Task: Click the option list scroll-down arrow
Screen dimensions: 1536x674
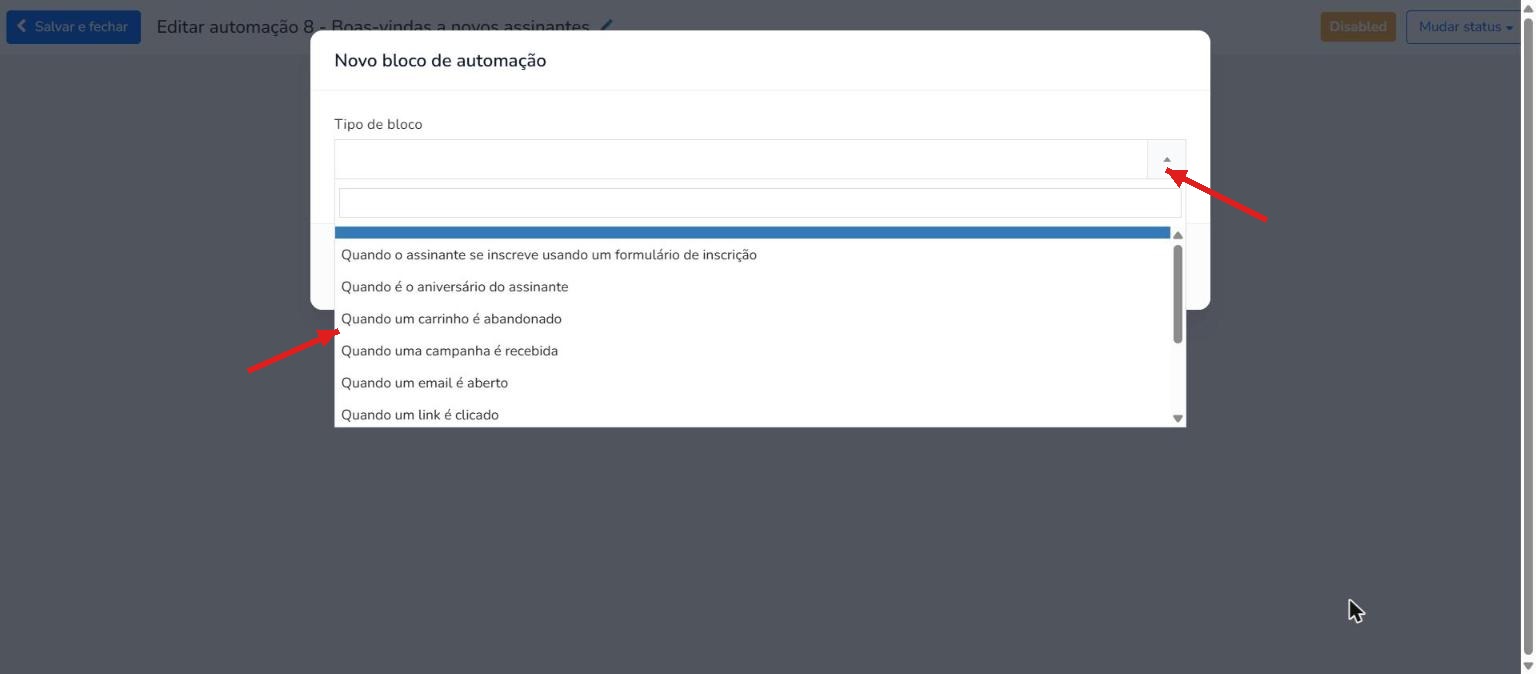Action: [1178, 419]
